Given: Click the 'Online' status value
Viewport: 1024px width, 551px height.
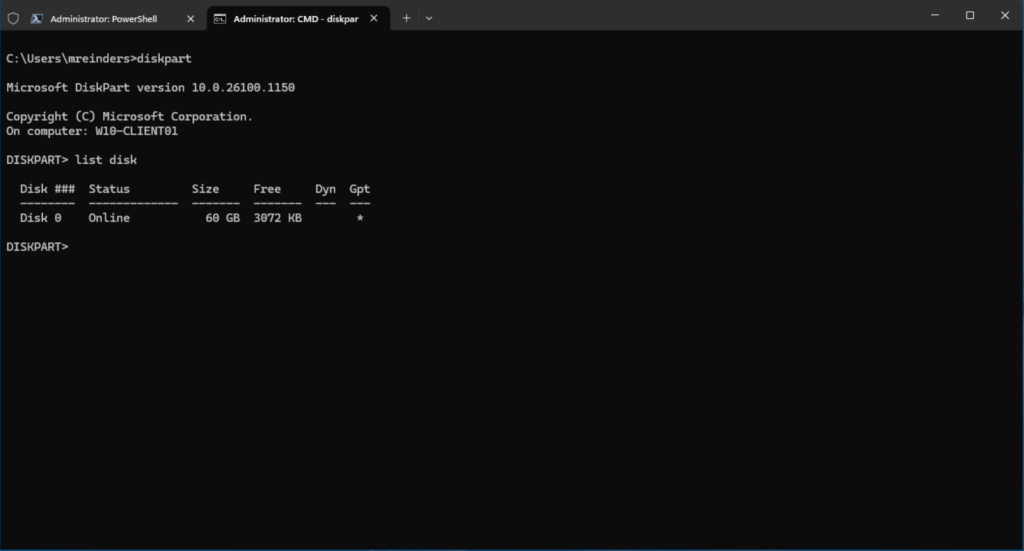Looking at the screenshot, I should point(109,218).
